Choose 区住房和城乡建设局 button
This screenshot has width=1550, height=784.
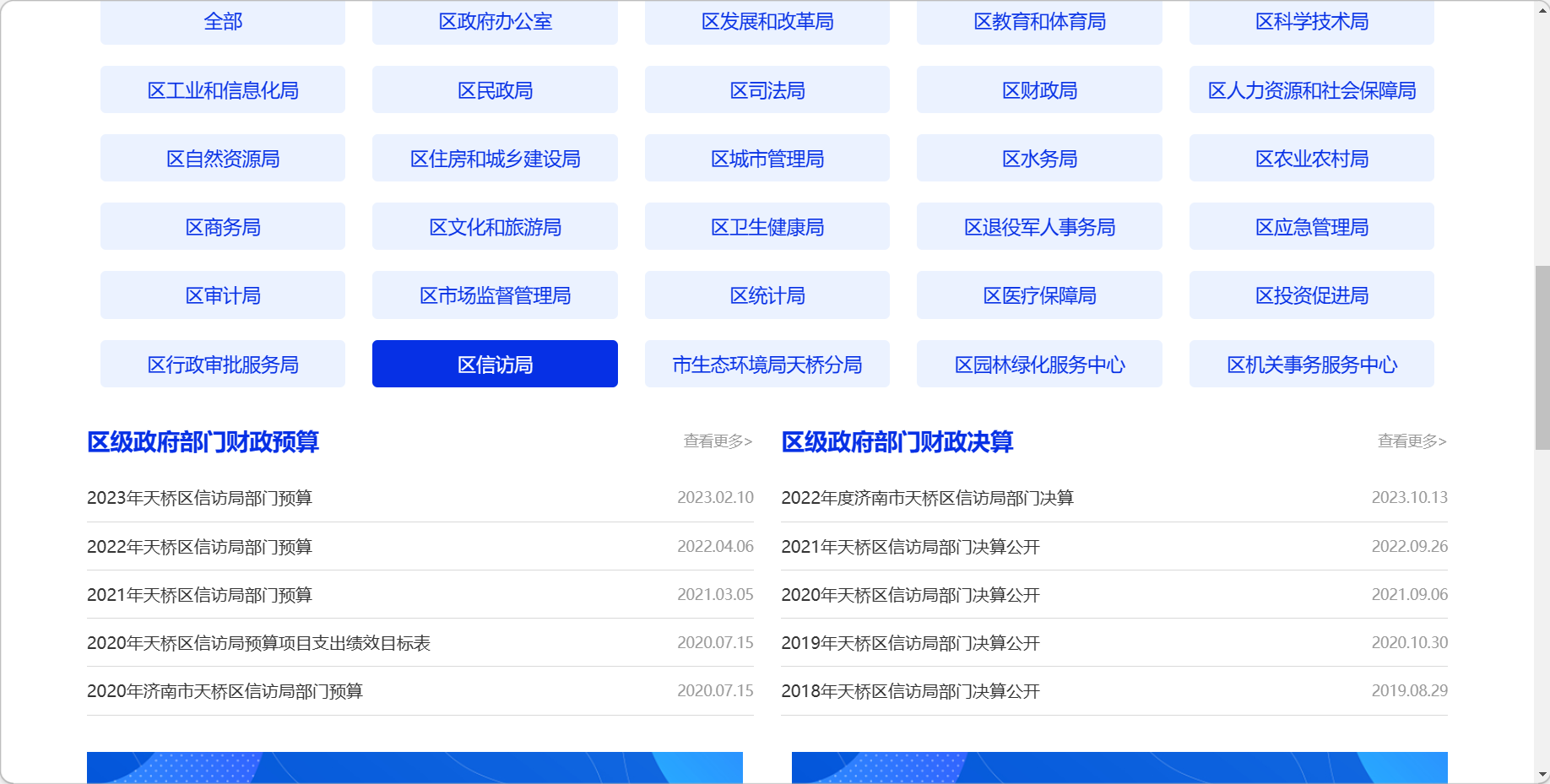pos(495,158)
